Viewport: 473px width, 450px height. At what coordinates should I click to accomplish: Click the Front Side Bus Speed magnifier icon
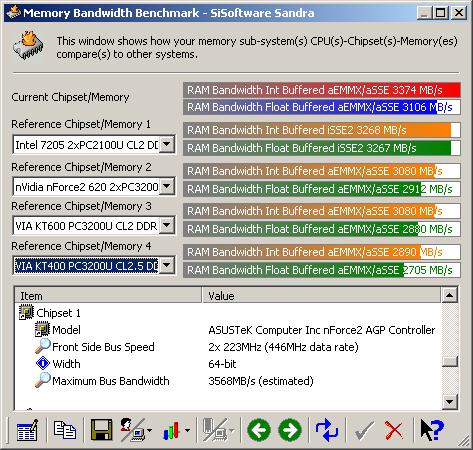coord(43,346)
